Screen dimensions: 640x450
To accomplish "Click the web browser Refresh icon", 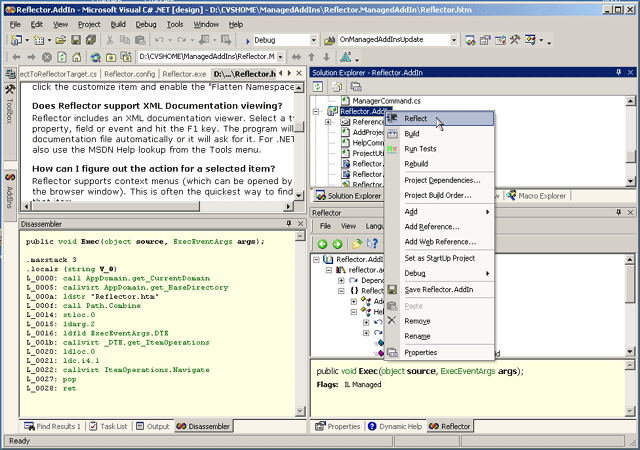I will pyautogui.click(x=62, y=57).
